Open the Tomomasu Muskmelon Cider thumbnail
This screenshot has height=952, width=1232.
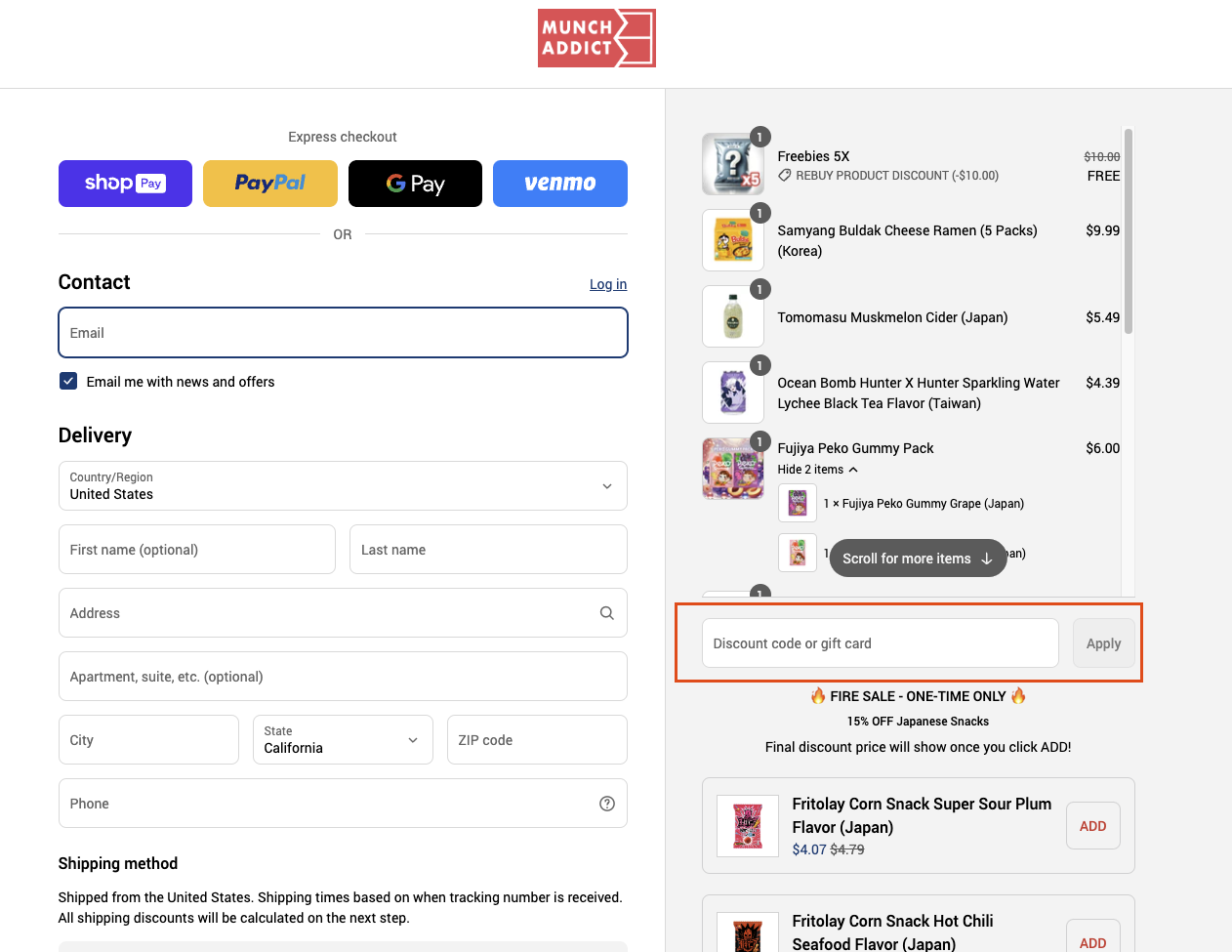(733, 316)
